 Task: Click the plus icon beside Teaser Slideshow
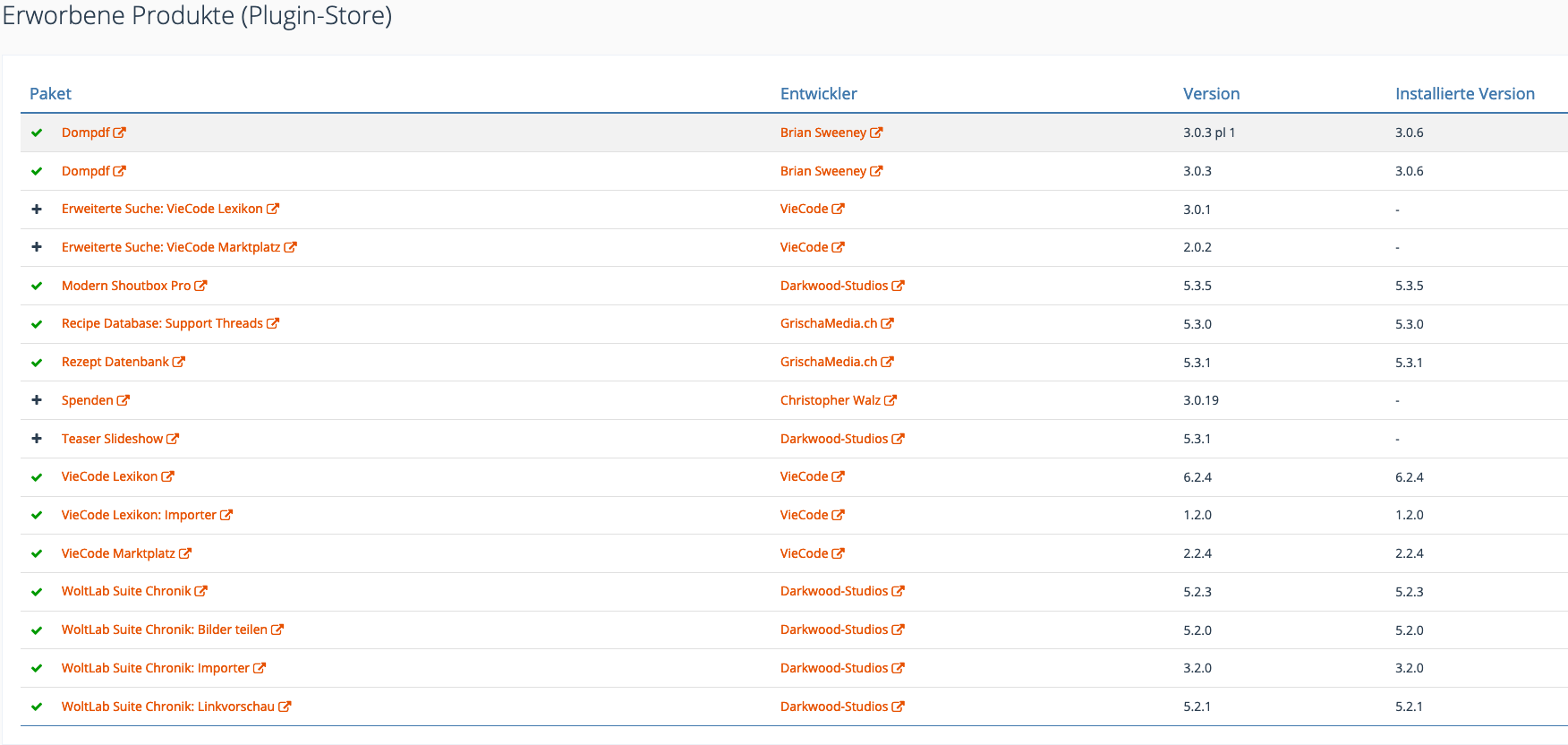pyautogui.click(x=37, y=439)
